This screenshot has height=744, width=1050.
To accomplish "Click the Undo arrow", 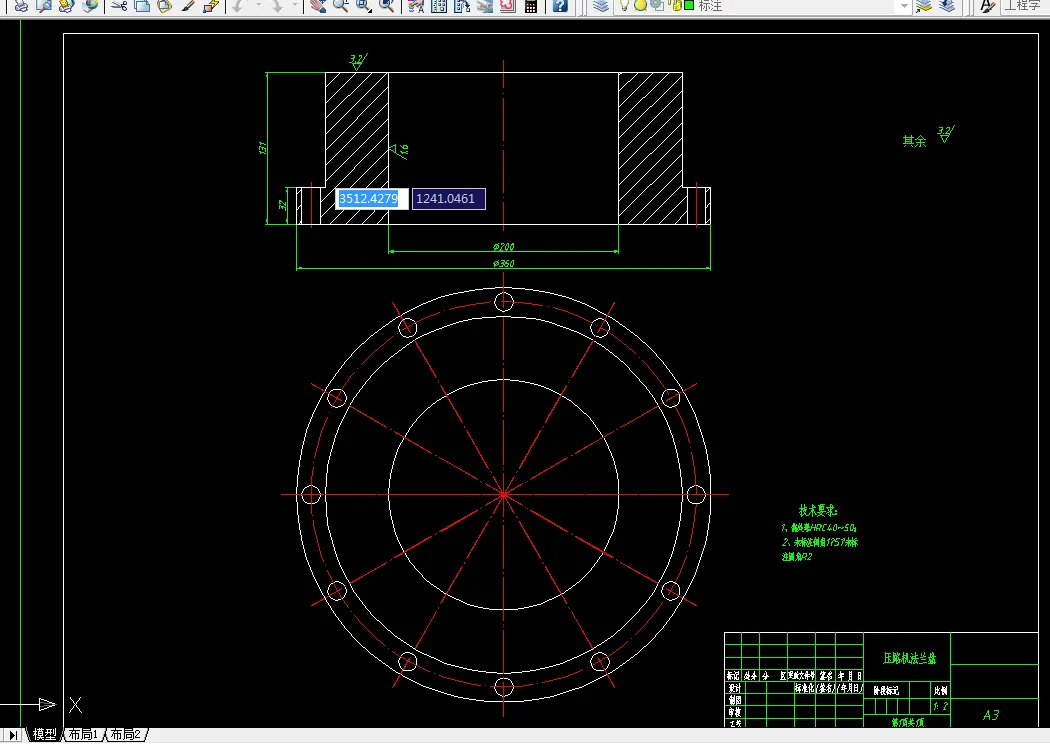I will click(x=240, y=6).
